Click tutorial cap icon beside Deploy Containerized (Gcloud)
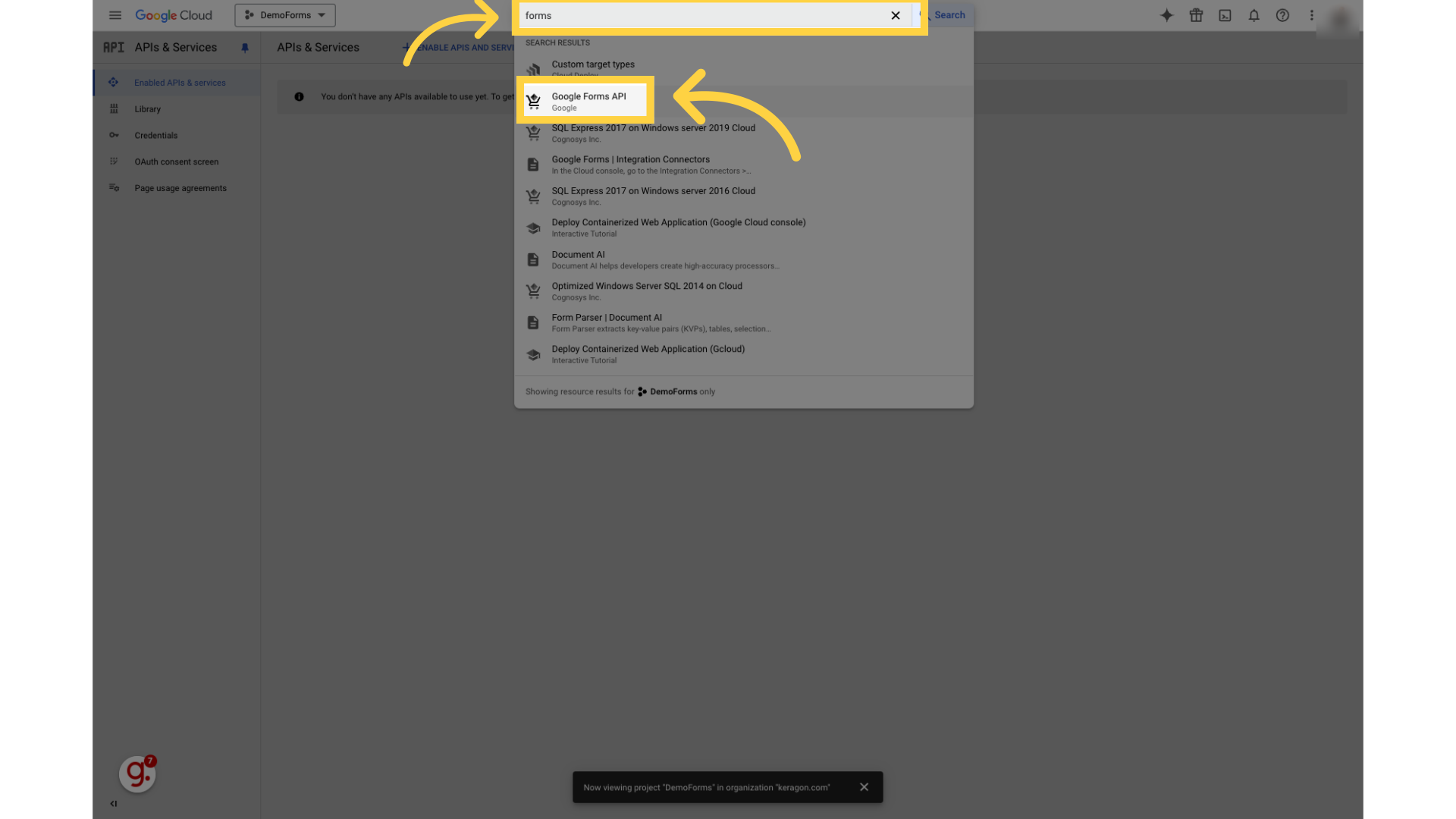Viewport: 1456px width, 819px height. pyautogui.click(x=533, y=355)
